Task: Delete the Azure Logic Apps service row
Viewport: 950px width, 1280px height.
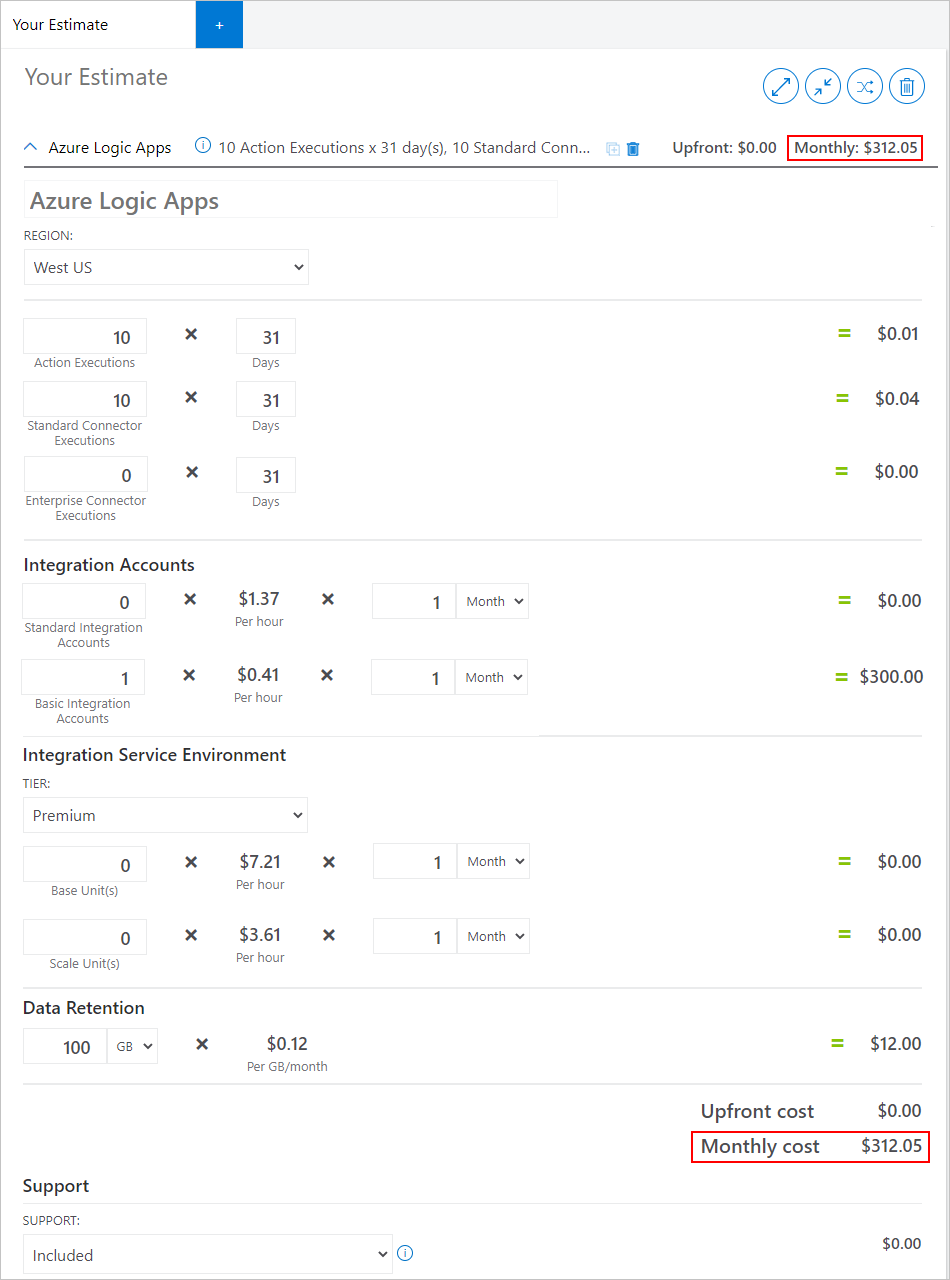Action: tap(633, 148)
